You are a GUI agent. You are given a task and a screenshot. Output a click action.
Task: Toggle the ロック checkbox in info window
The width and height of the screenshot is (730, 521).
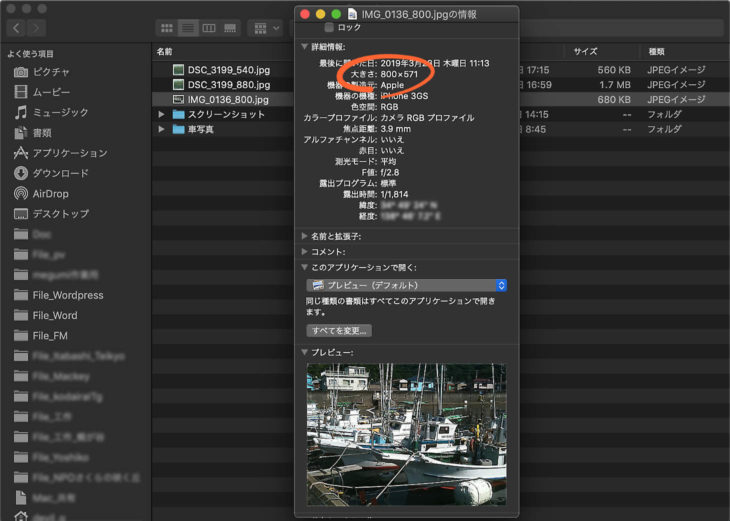click(x=330, y=28)
